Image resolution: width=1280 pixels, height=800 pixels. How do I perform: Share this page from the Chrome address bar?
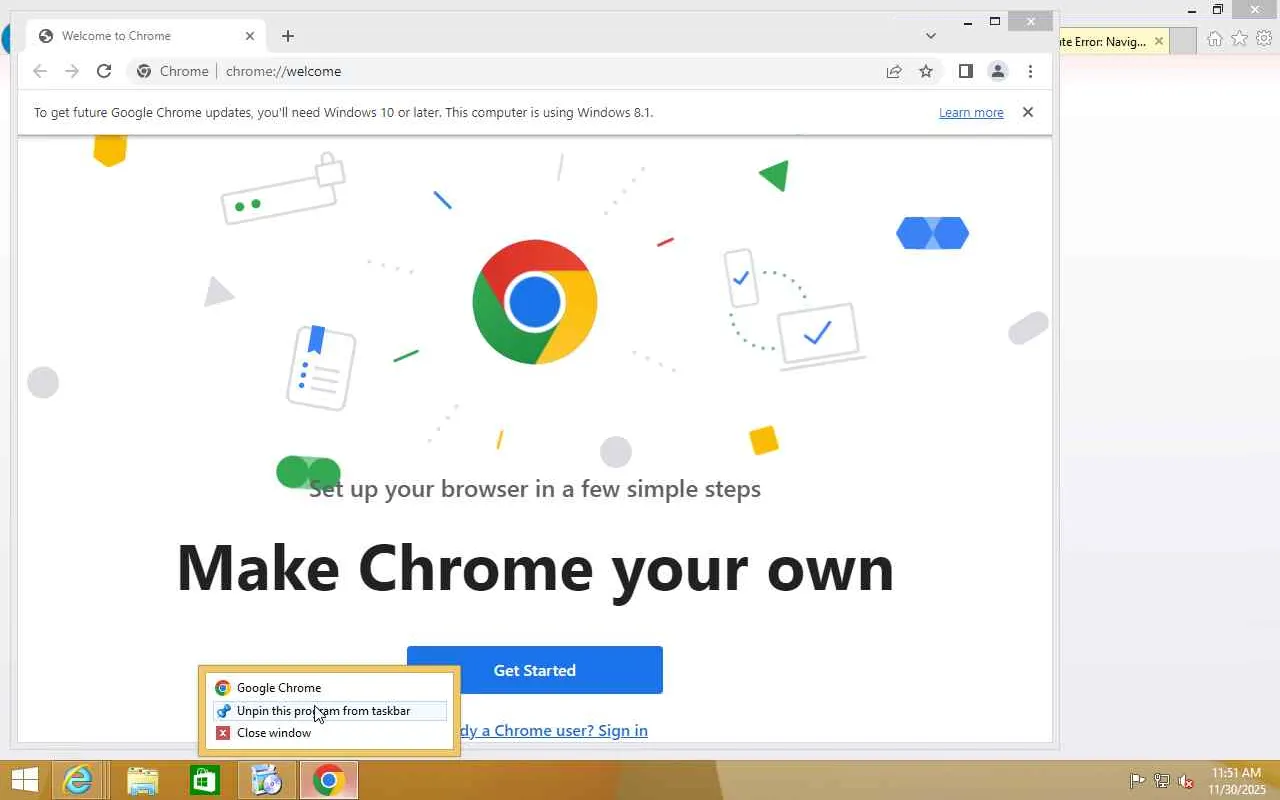[894, 71]
